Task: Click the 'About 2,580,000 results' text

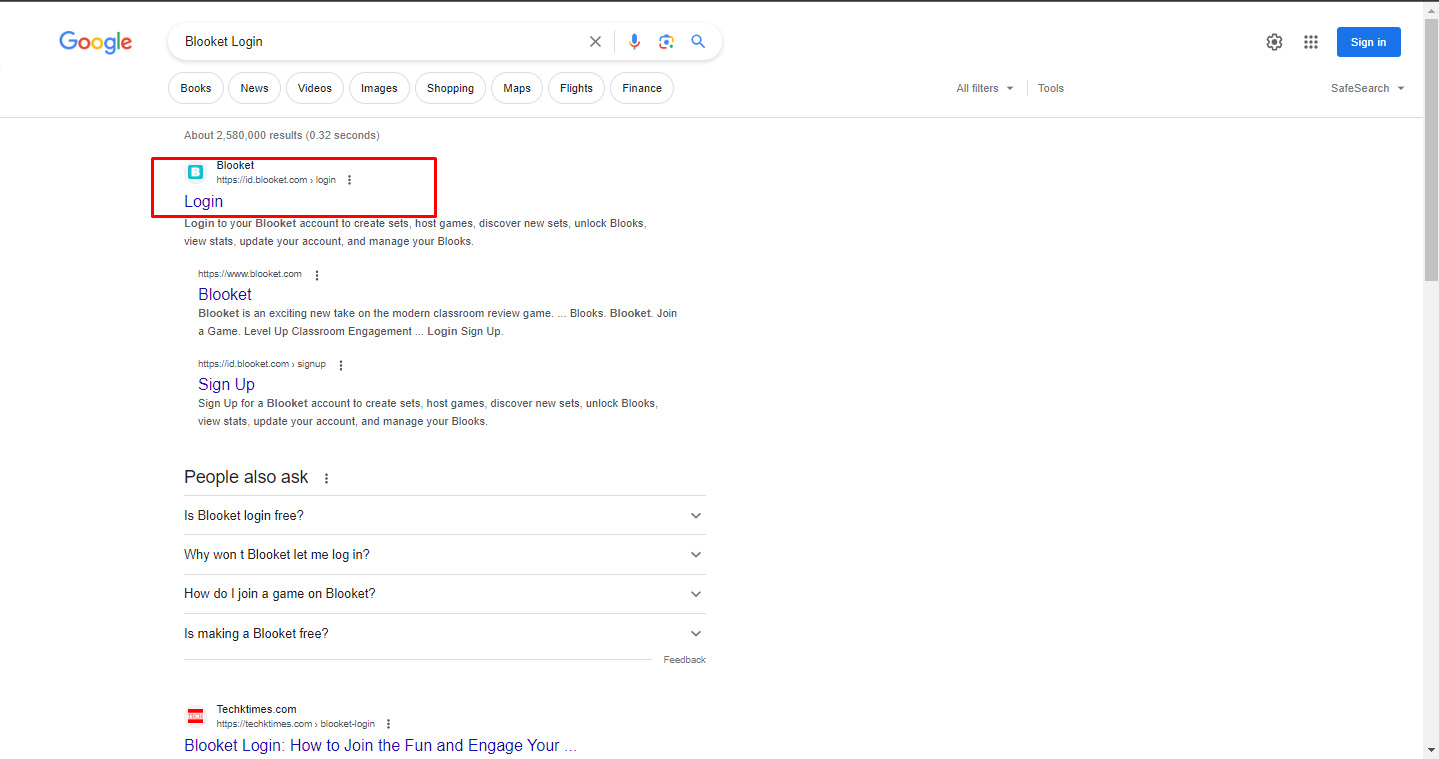Action: (x=282, y=135)
